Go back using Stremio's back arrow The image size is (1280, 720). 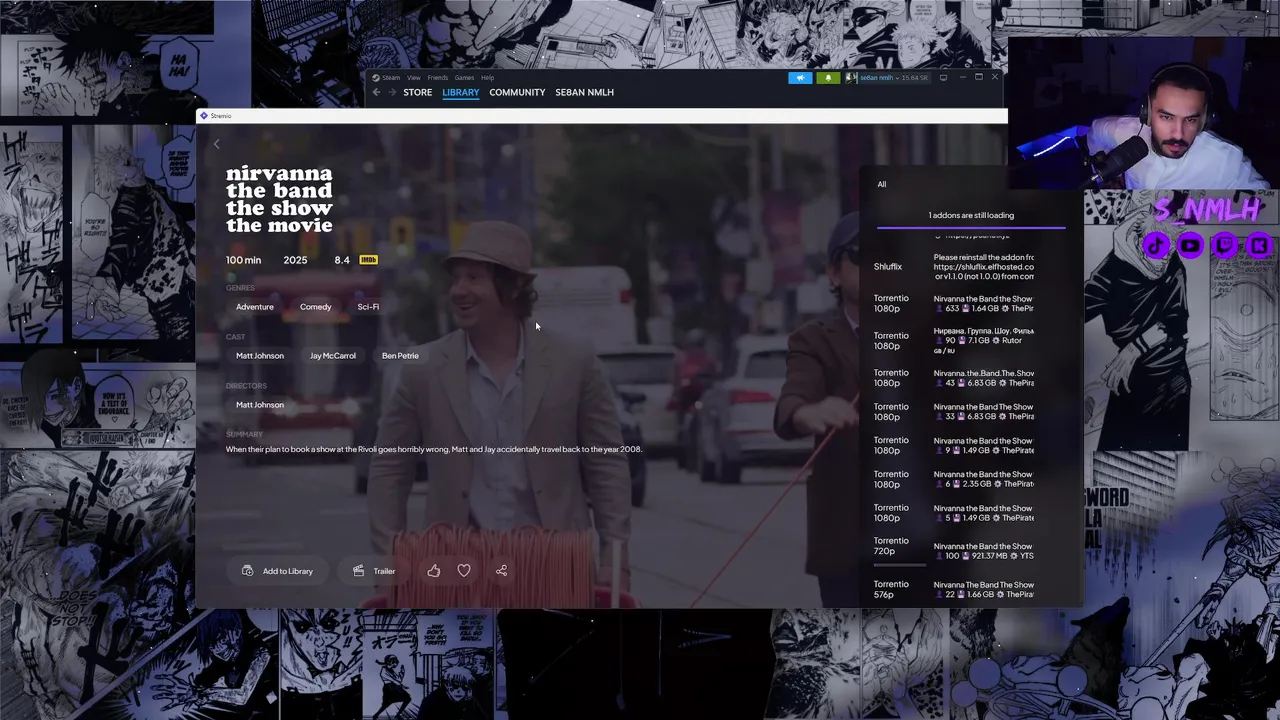click(x=216, y=144)
